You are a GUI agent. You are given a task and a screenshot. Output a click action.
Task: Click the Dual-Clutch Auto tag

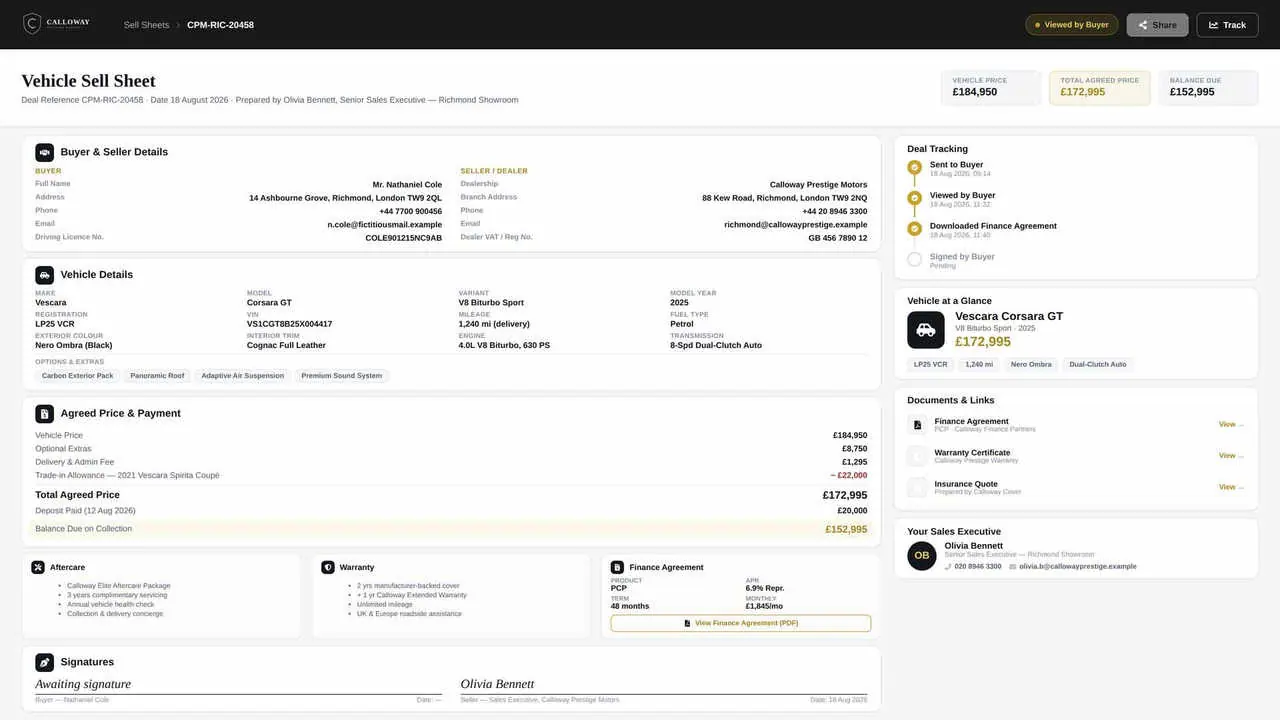[x=1098, y=364]
